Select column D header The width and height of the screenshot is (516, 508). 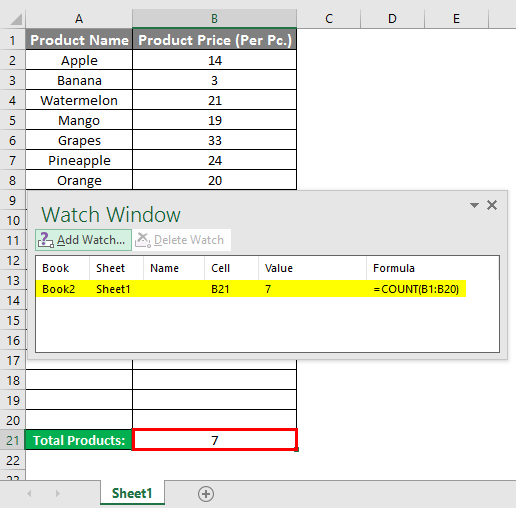(x=392, y=19)
